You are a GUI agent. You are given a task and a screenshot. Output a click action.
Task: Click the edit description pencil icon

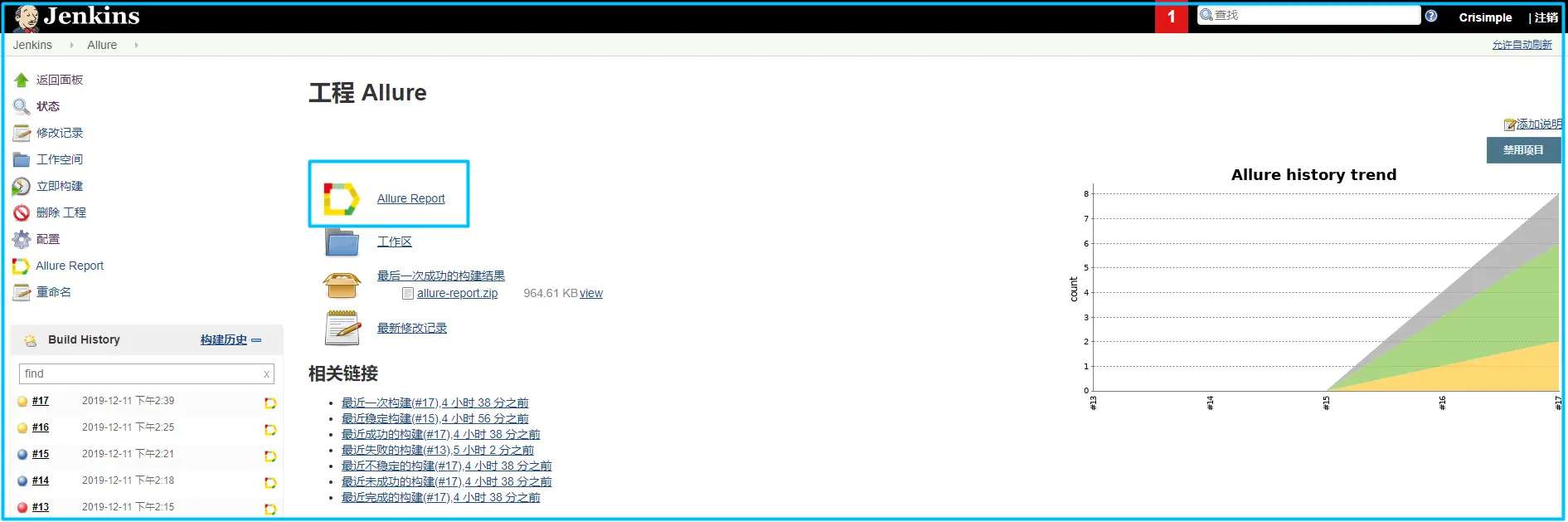point(1510,124)
